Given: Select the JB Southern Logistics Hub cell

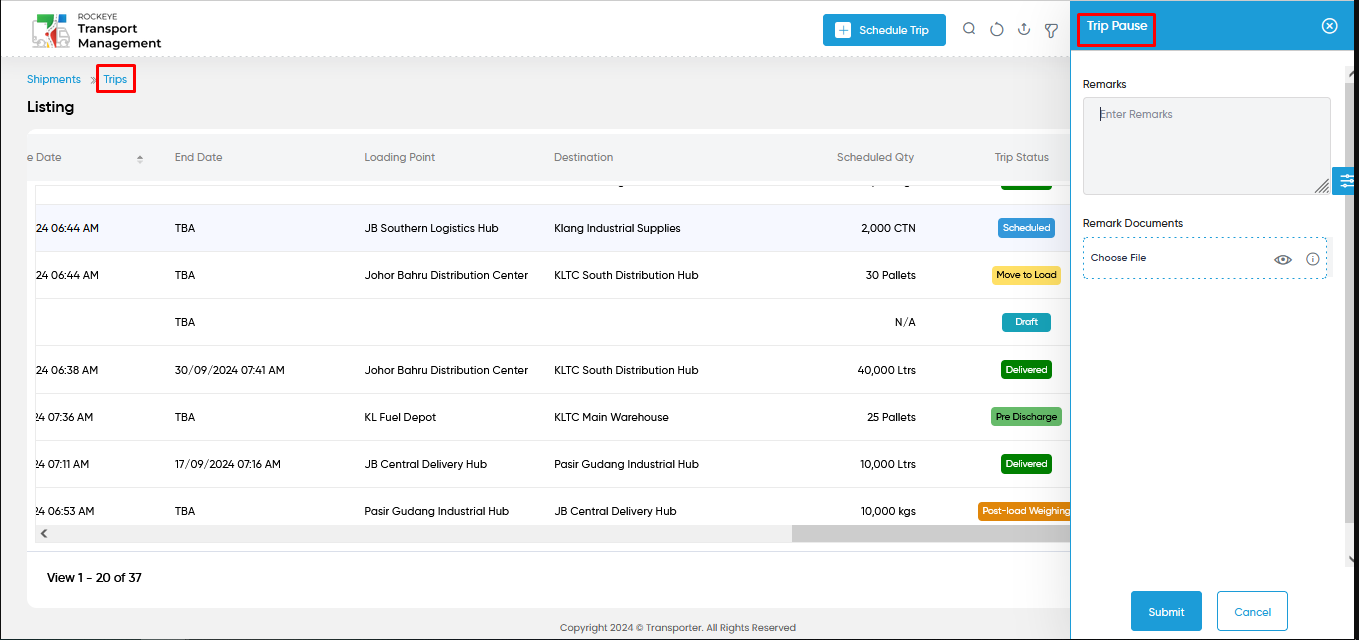Looking at the screenshot, I should (432, 228).
